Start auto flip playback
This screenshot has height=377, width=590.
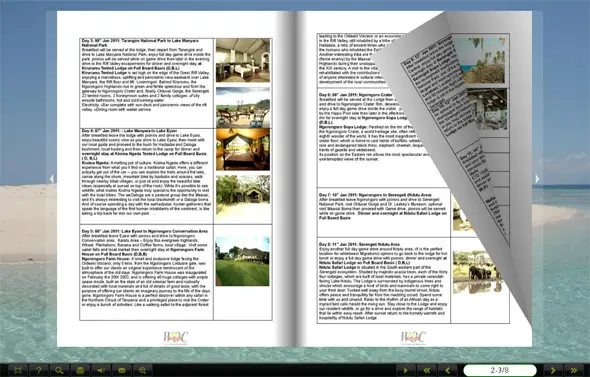point(406,370)
